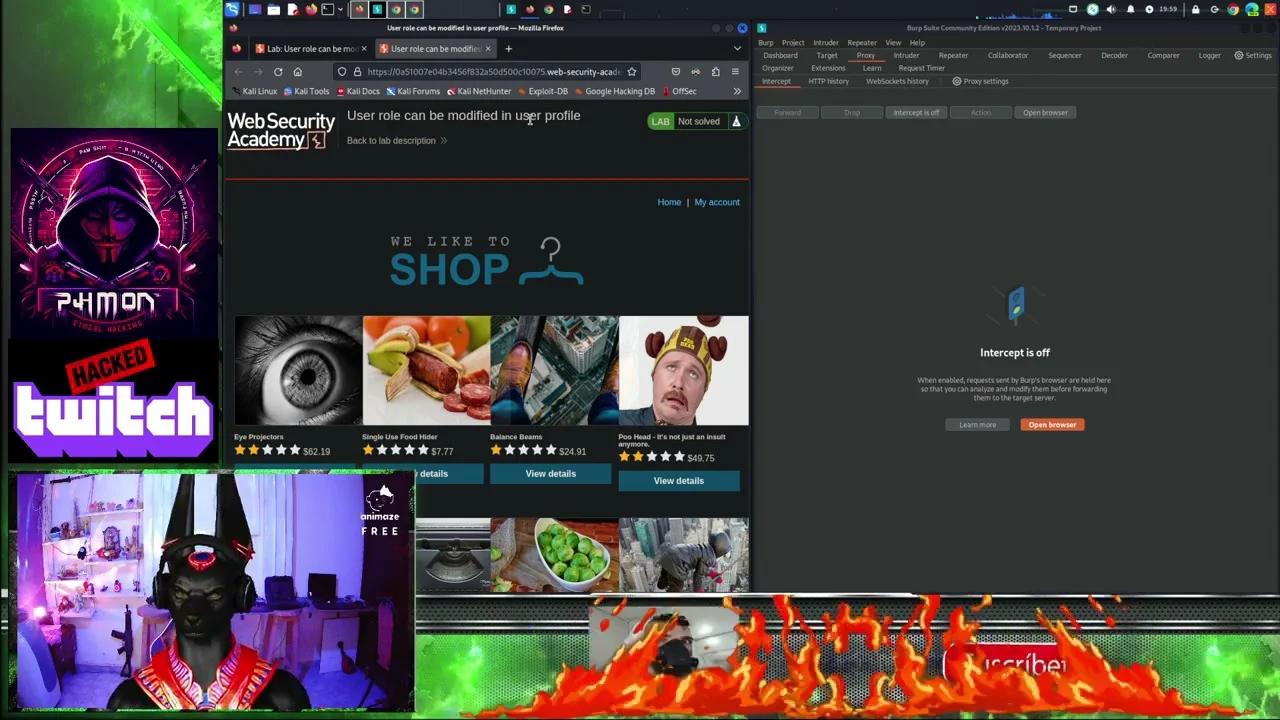This screenshot has width=1280, height=720.
Task: Click the orange Open browser button
Action: point(1052,425)
